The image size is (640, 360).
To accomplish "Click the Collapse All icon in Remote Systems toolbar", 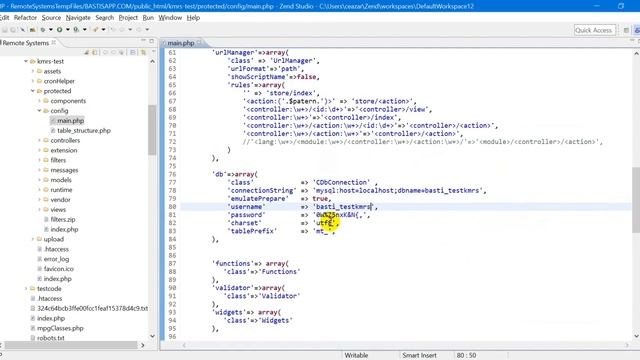I will click(x=133, y=52).
